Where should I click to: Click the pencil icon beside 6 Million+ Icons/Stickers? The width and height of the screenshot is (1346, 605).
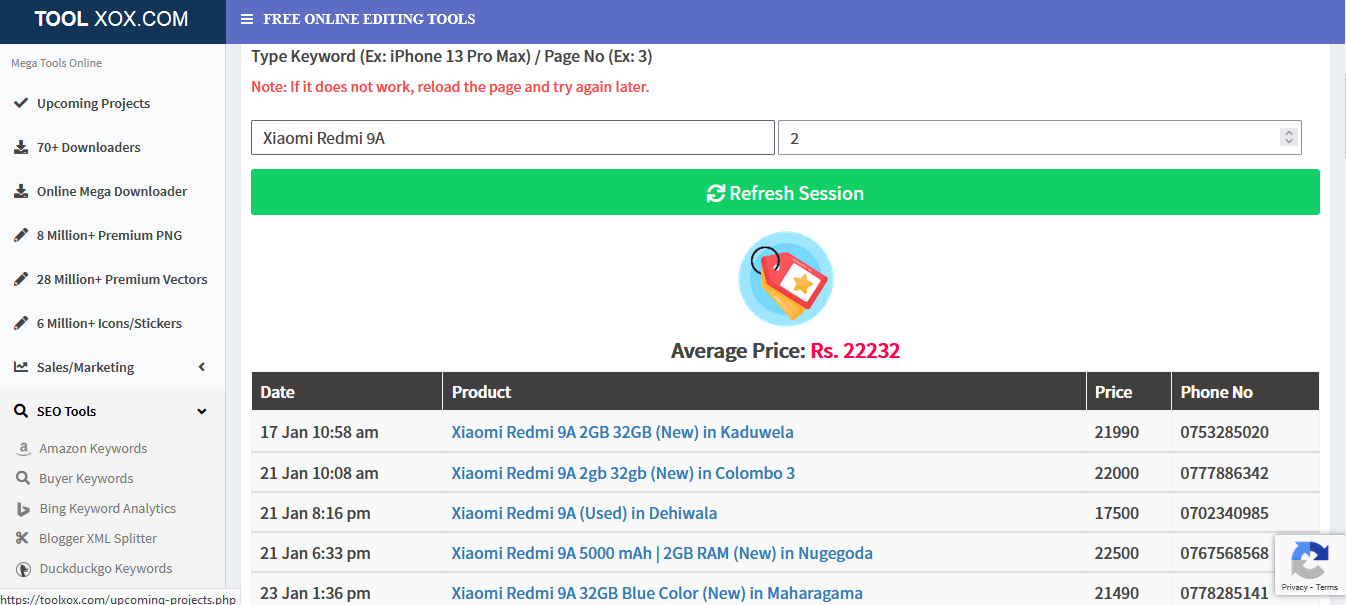coord(21,323)
